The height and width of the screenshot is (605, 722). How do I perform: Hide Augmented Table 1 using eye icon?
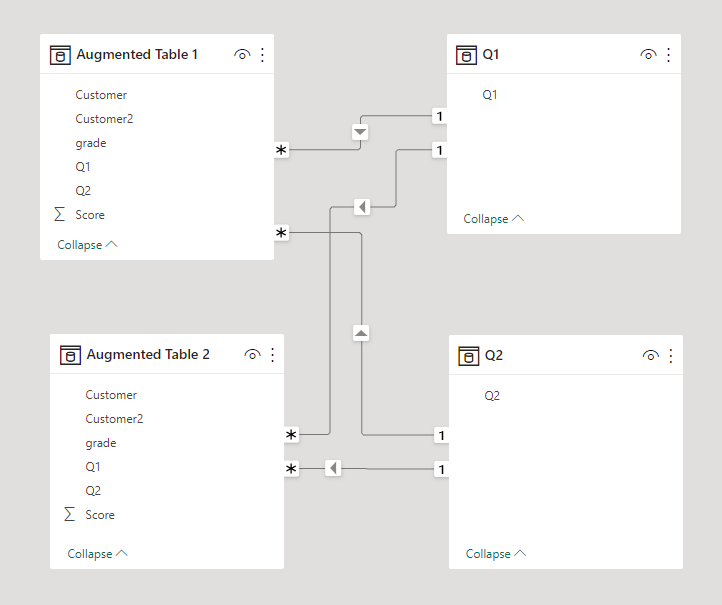pos(242,55)
